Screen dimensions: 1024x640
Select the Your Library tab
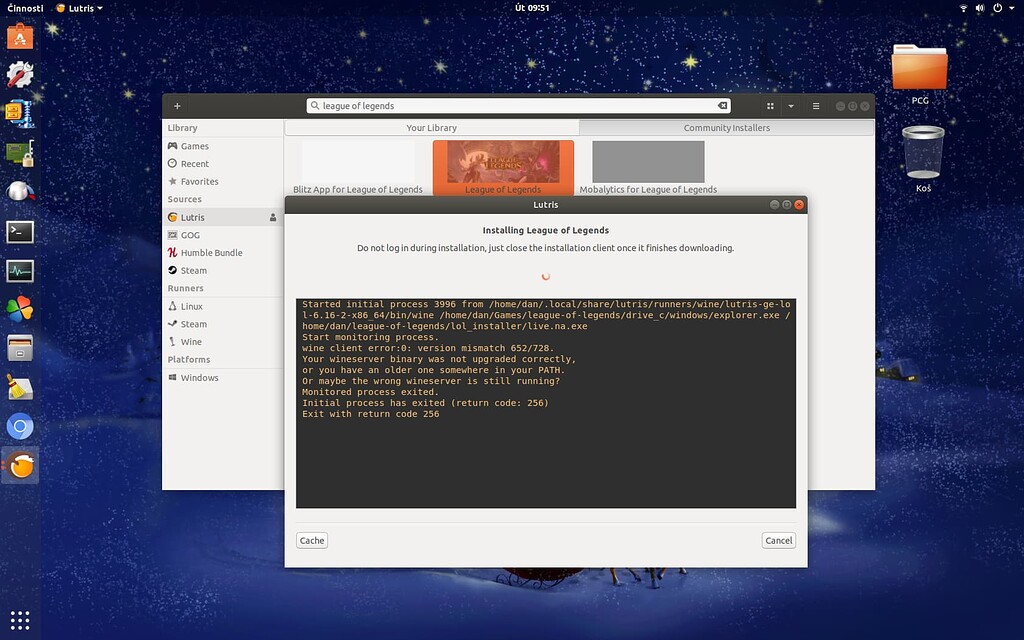(x=431, y=128)
